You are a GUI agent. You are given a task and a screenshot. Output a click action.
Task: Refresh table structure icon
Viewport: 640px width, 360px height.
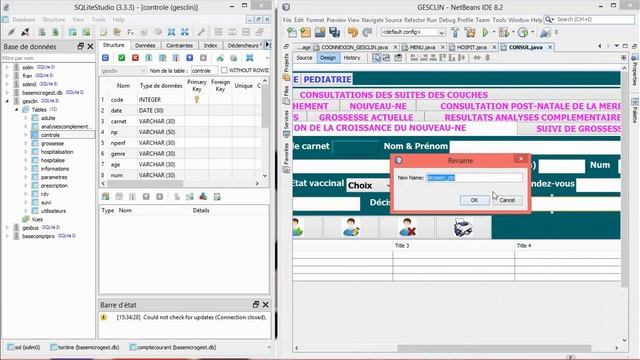[105, 58]
